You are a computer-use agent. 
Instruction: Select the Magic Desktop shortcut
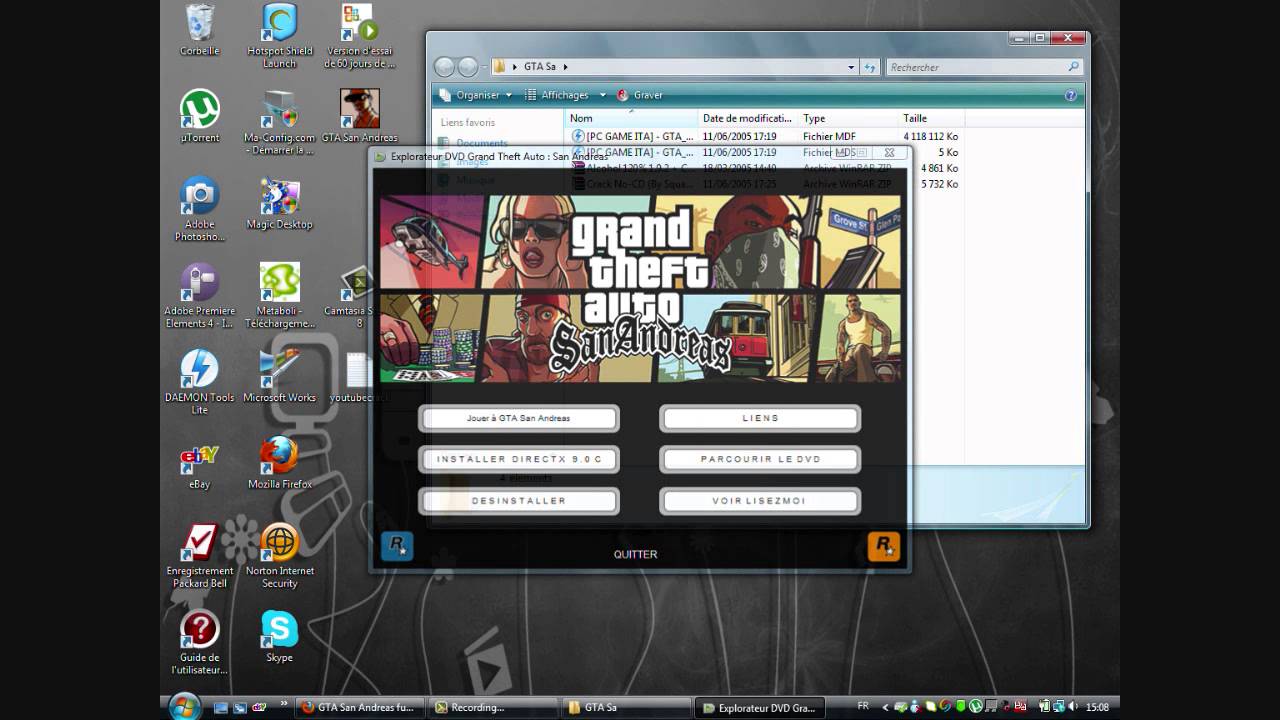(279, 203)
